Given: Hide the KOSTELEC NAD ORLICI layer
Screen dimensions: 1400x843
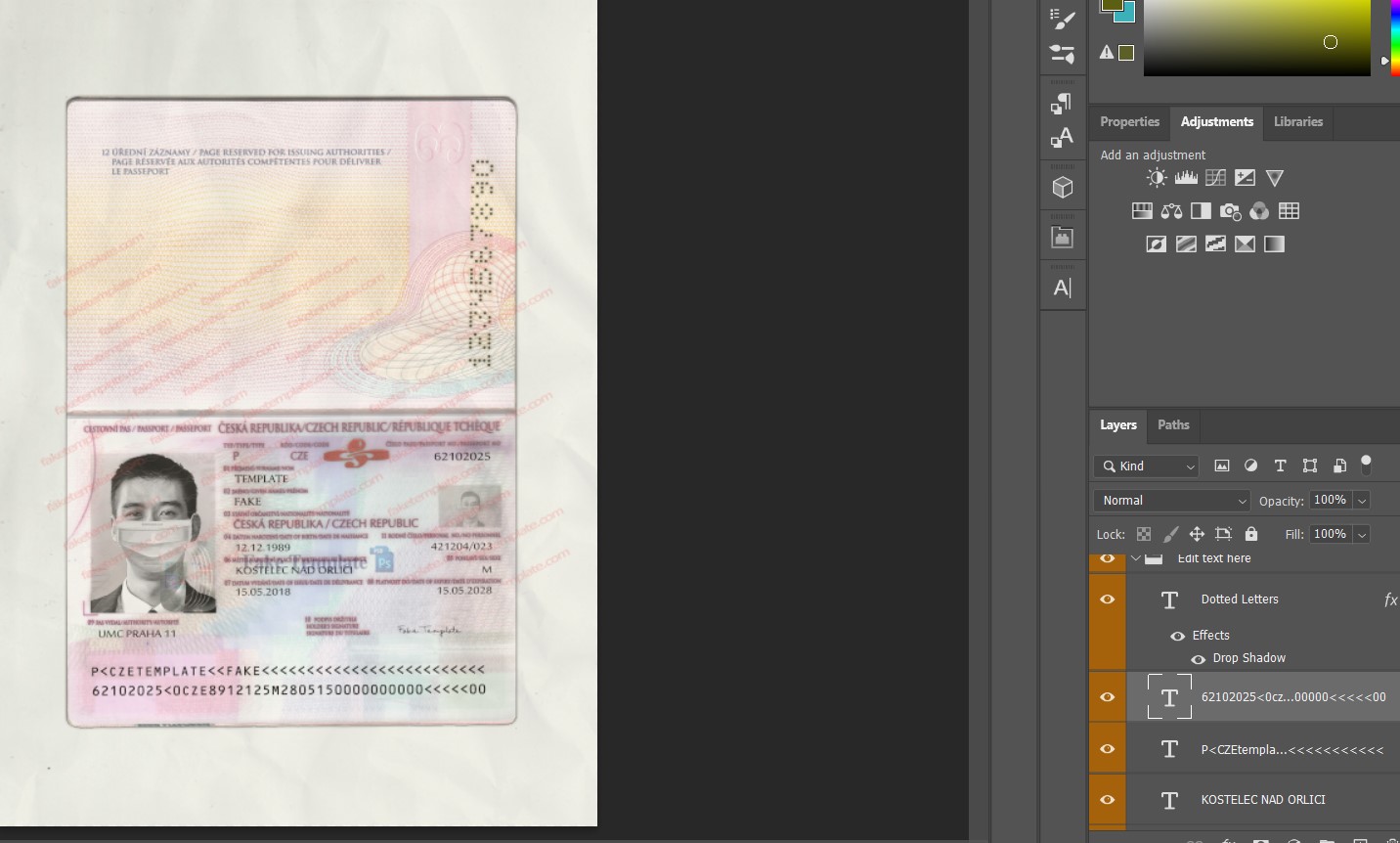Looking at the screenshot, I should (1107, 799).
